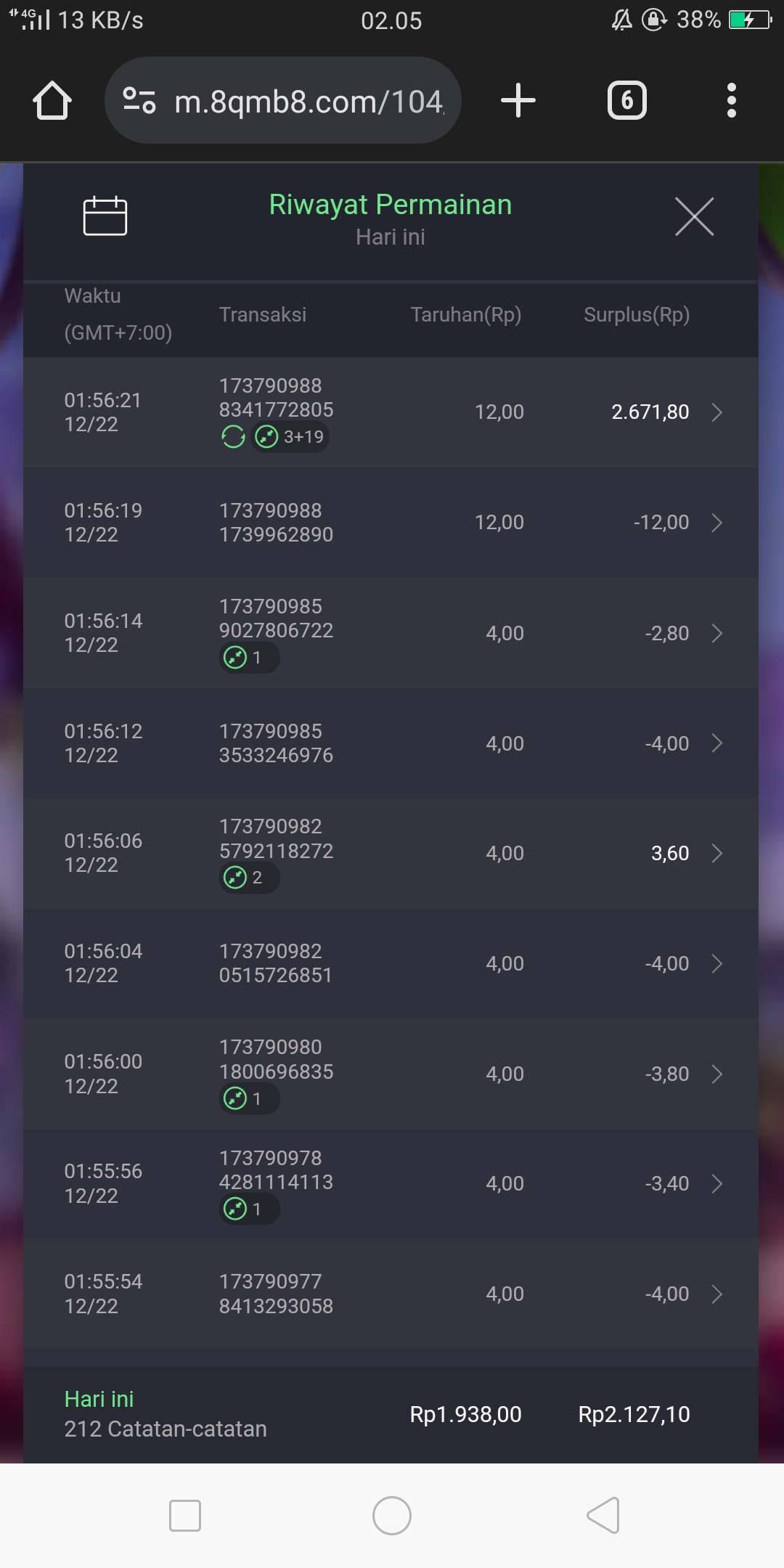The height and width of the screenshot is (1568, 784).
Task: Expand details for the 01:56:21 record
Action: 716,412
